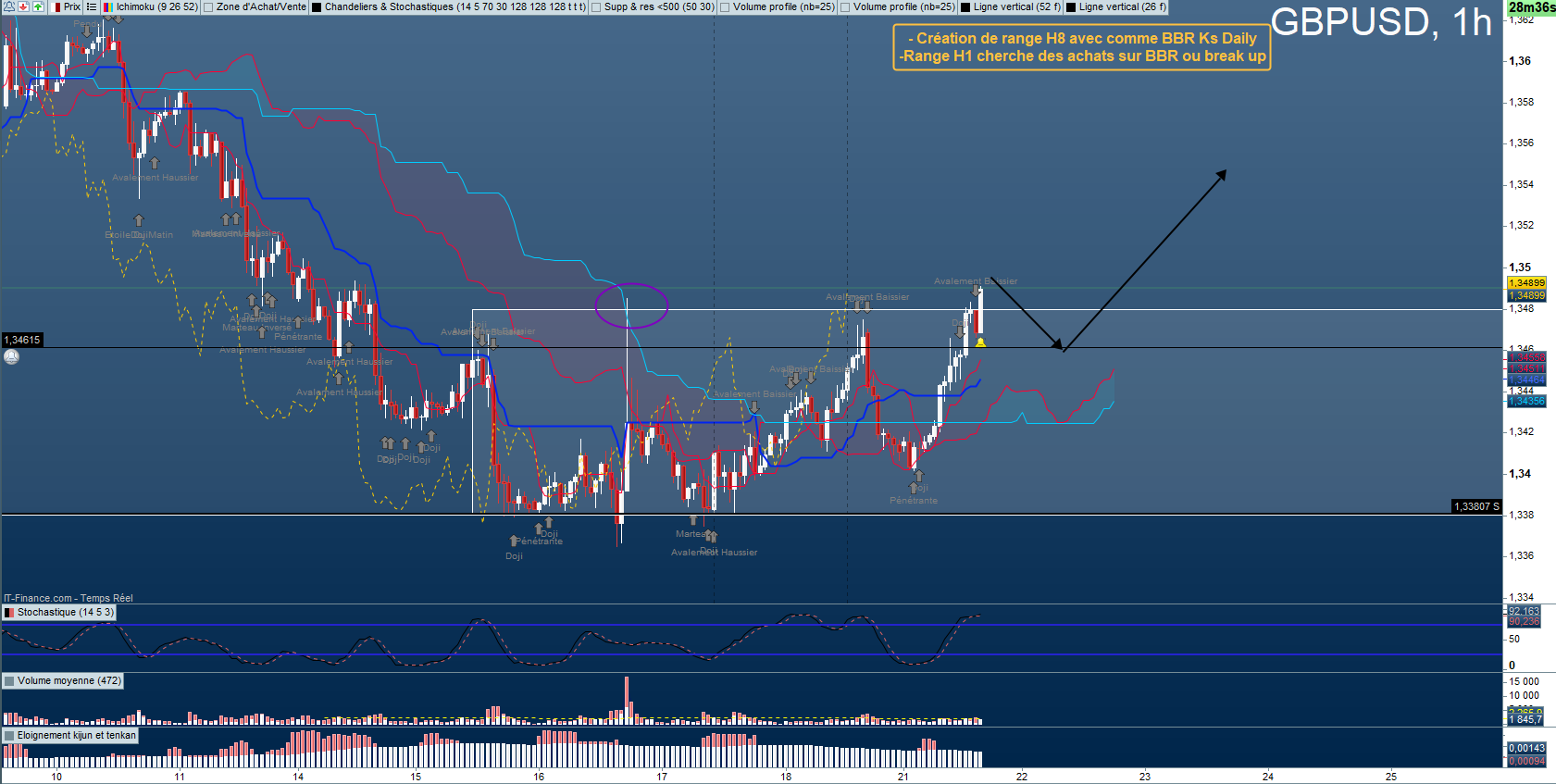Click the 28m36s candle countdown timer
The image size is (1556, 784).
pos(1531,7)
